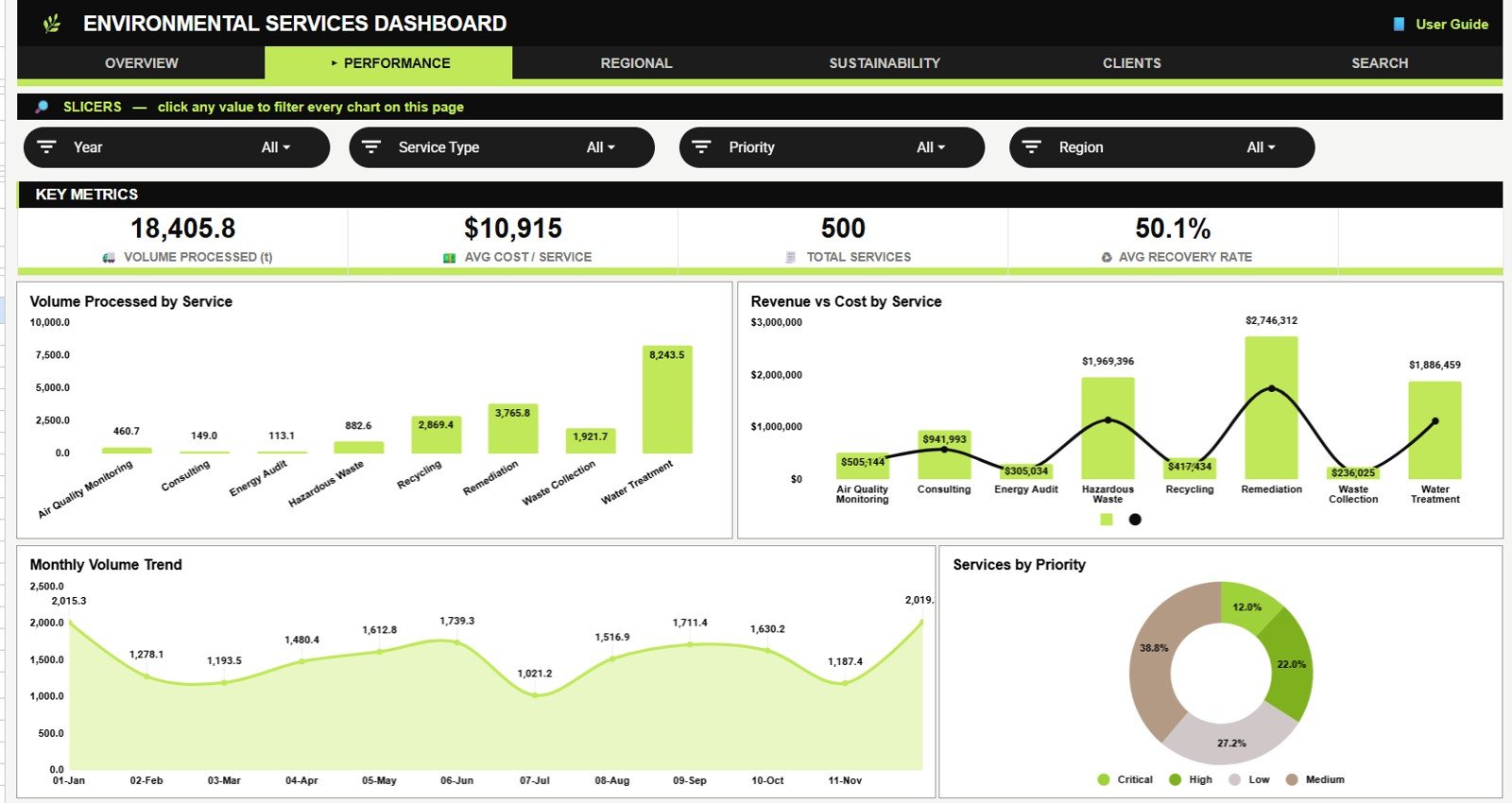This screenshot has height=803, width=1512.
Task: Click the $236,025 Waste Collection revenue label
Action: pos(1353,472)
